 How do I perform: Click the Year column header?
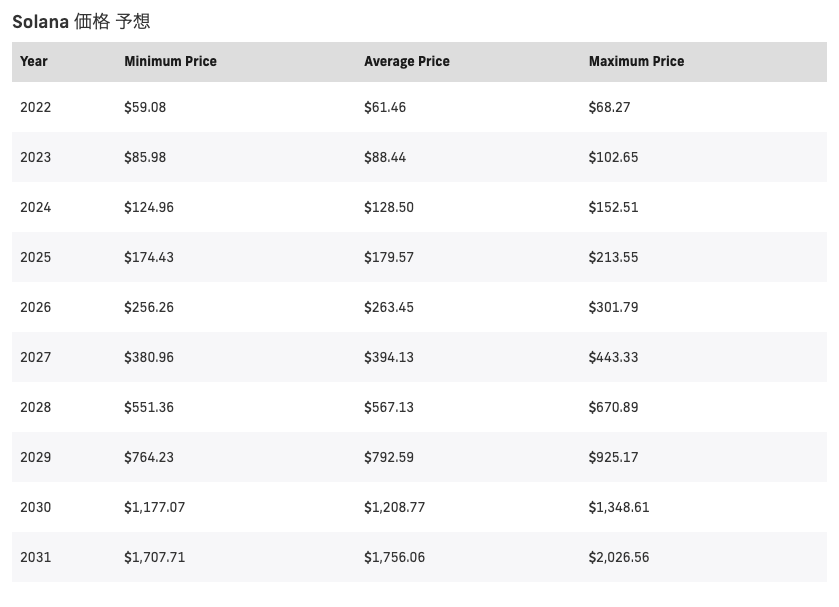point(34,61)
